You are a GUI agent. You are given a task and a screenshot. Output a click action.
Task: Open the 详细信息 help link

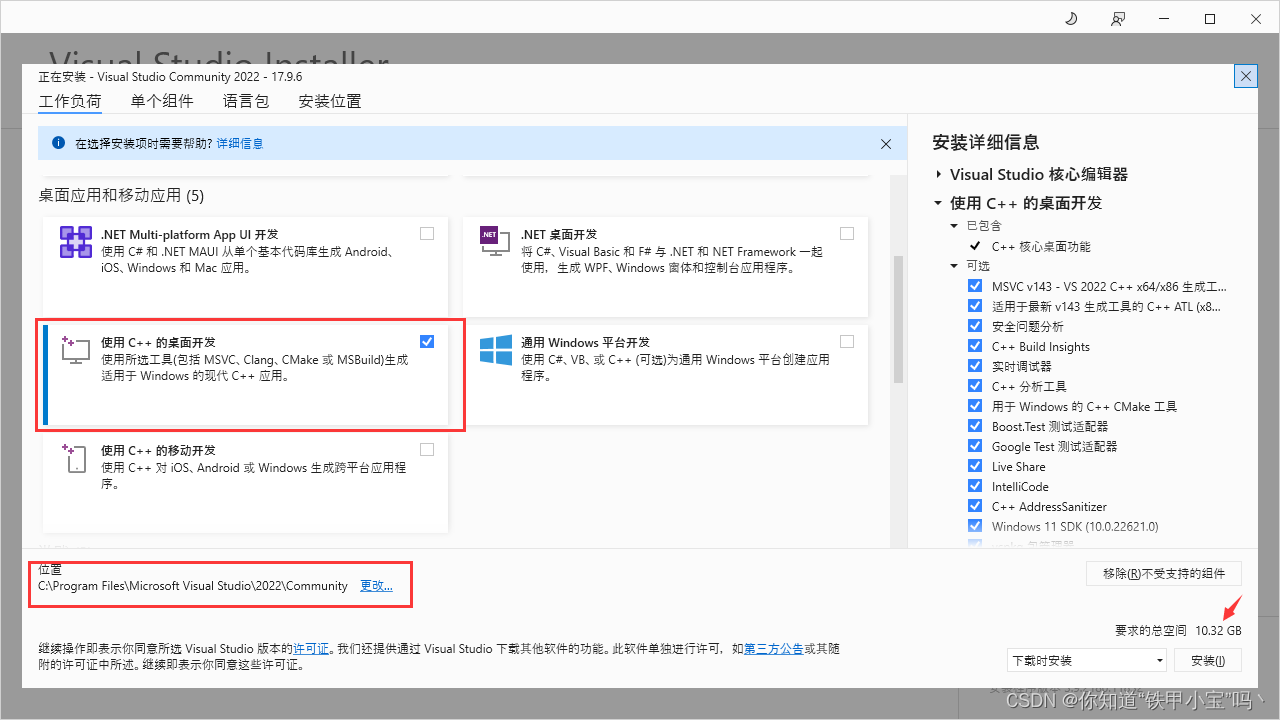(240, 144)
